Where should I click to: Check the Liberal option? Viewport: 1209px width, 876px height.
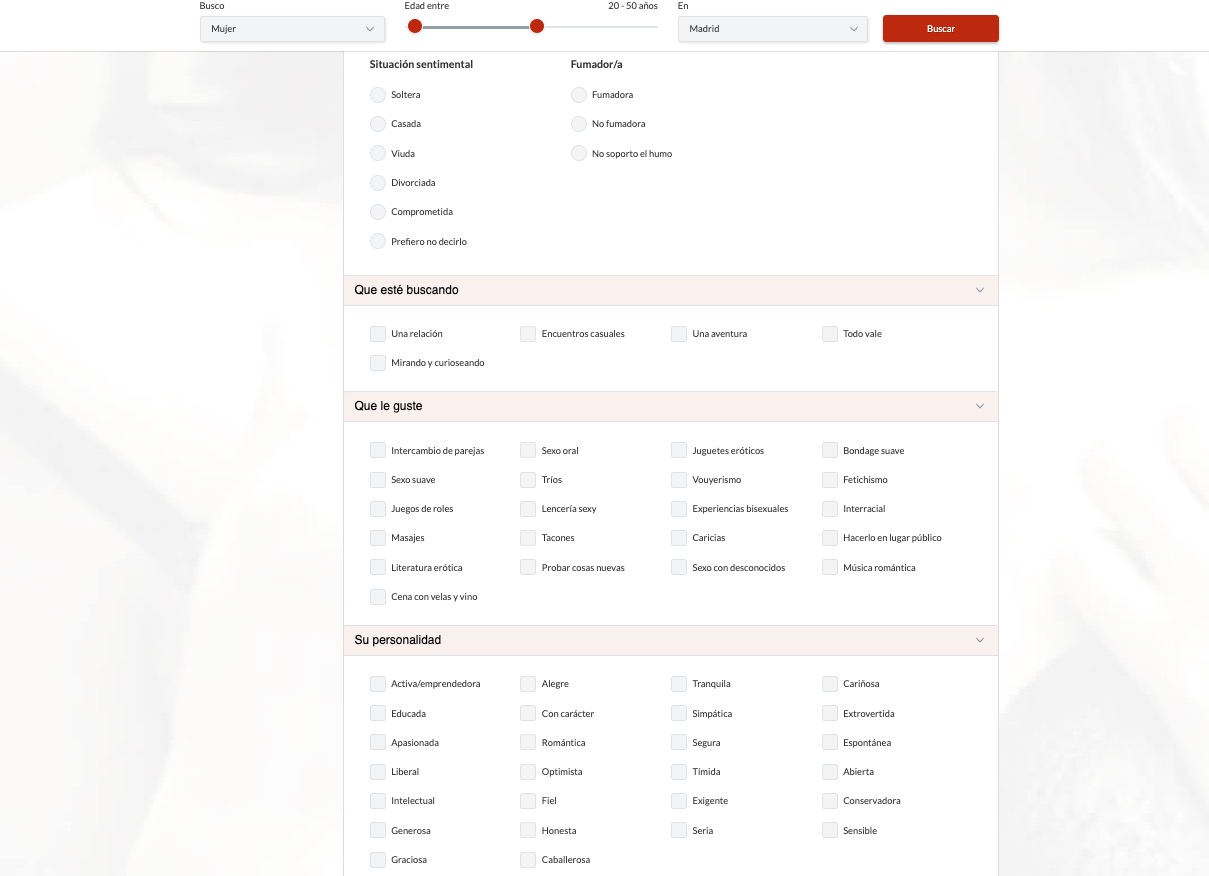tap(378, 772)
